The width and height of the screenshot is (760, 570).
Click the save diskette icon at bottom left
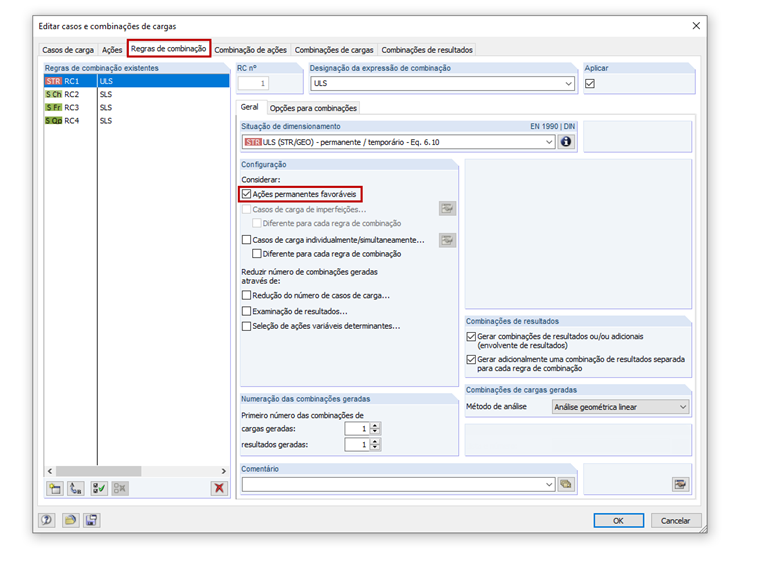tap(91, 520)
